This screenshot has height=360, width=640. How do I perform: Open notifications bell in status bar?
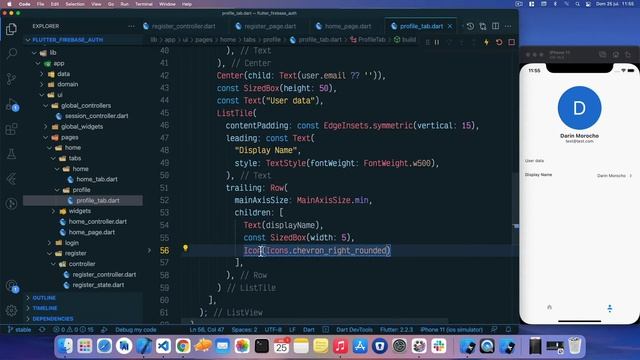click(508, 330)
